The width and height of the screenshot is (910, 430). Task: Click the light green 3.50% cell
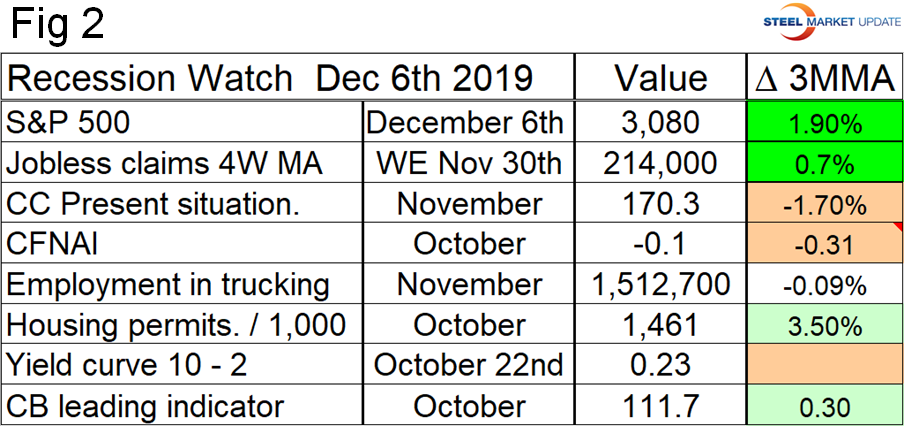[x=824, y=326]
